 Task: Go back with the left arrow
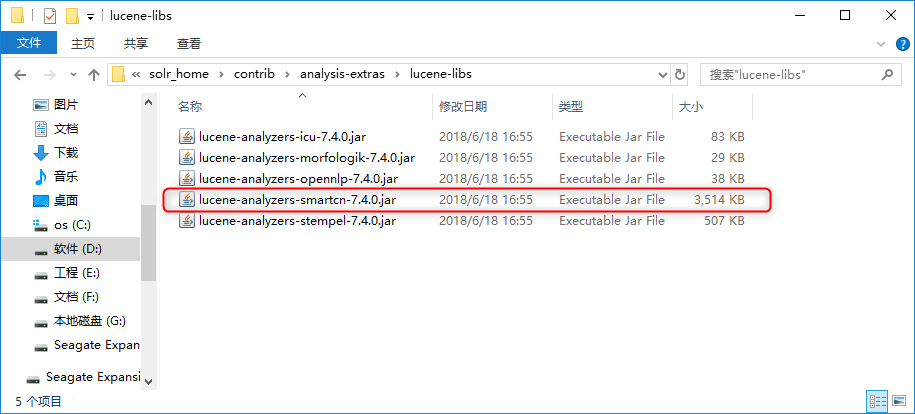(20, 75)
